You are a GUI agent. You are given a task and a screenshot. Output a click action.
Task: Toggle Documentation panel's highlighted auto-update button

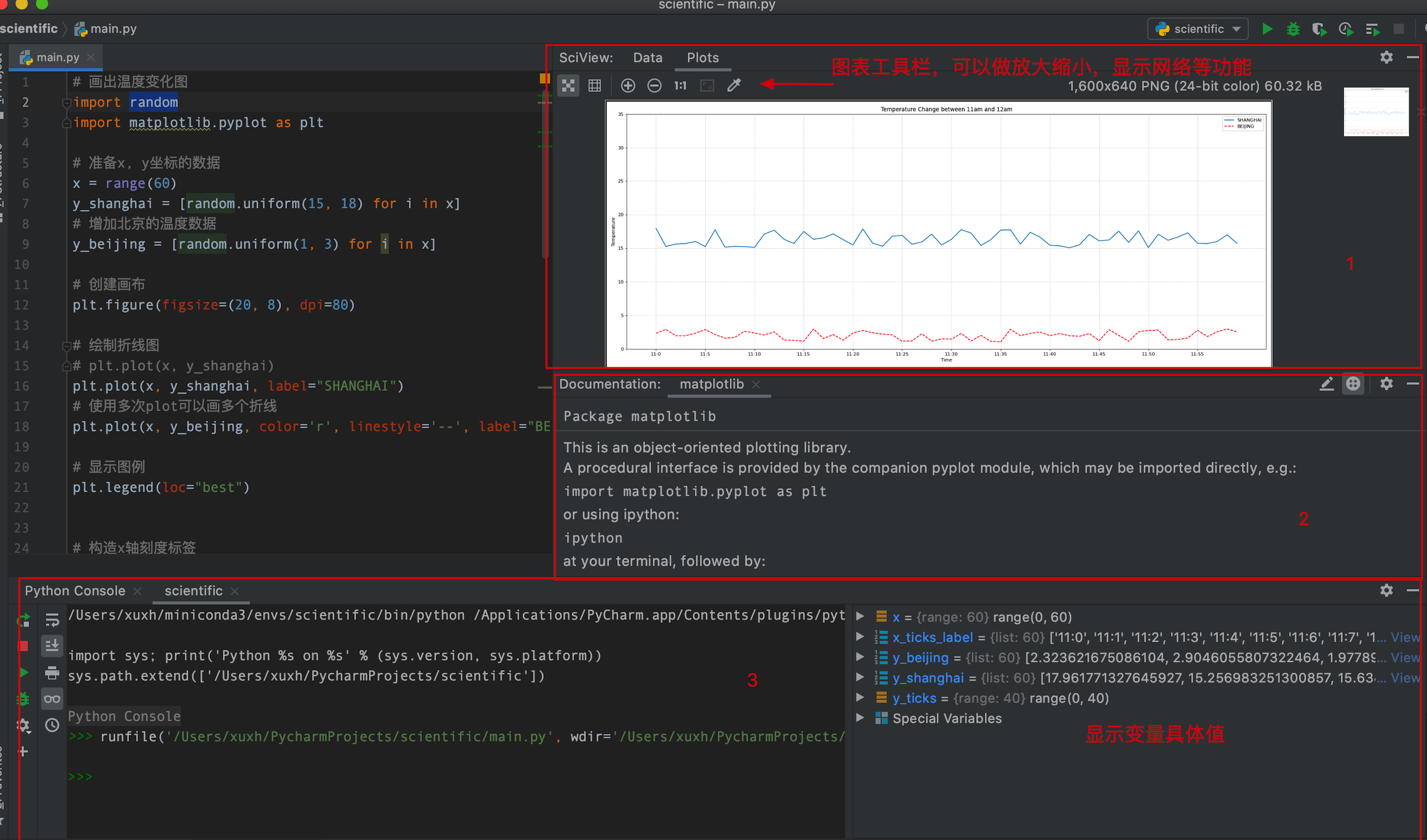pyautogui.click(x=1353, y=384)
